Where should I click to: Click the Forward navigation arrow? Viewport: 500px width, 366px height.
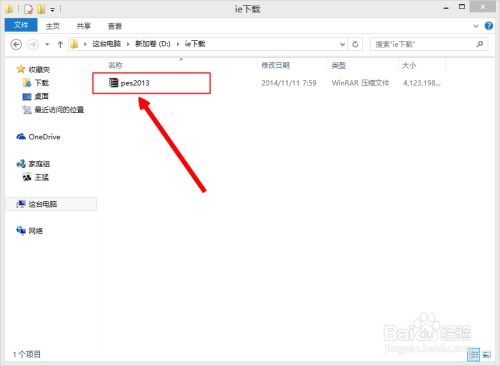point(33,44)
